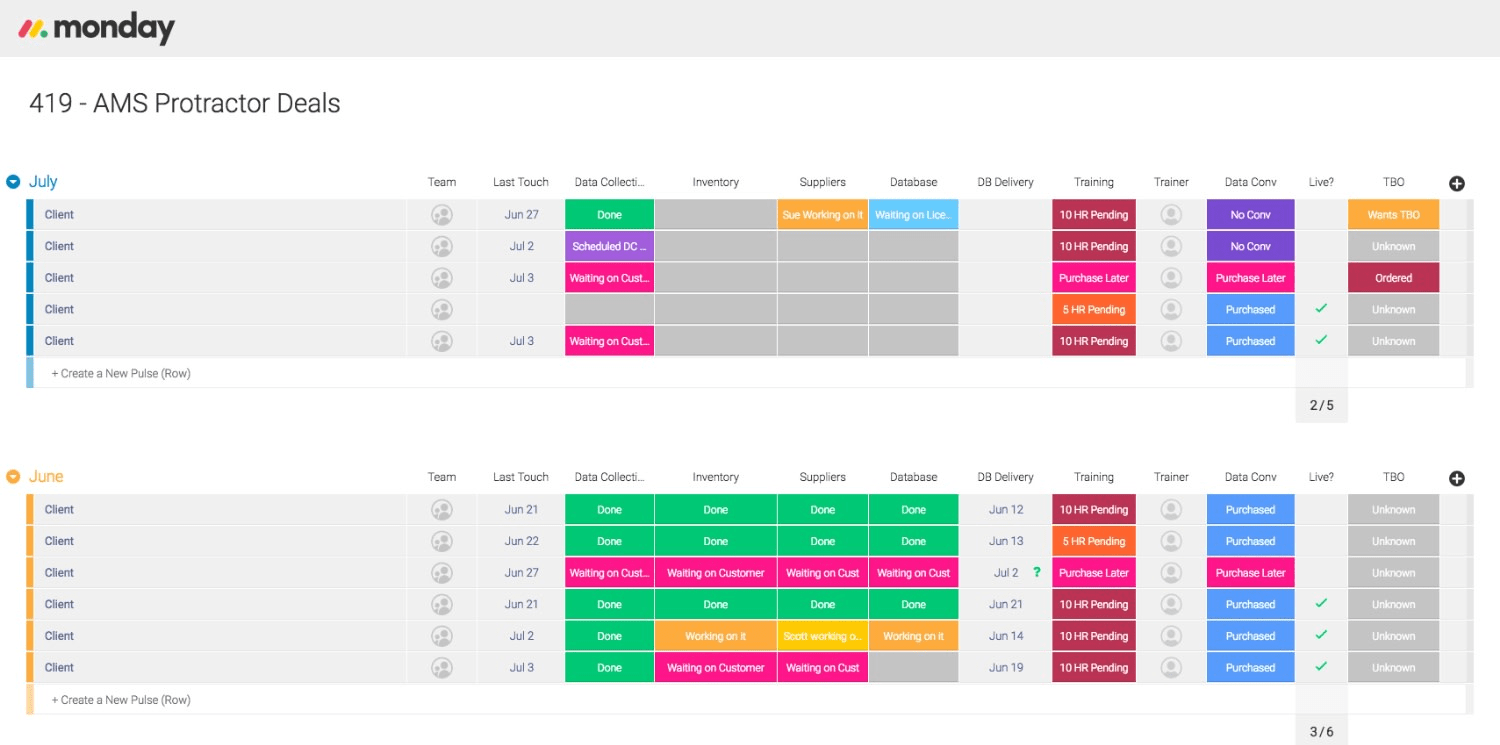Click Trainer avatar in June row with DB Delivery Jul 2
The height and width of the screenshot is (745, 1500).
1171,573
